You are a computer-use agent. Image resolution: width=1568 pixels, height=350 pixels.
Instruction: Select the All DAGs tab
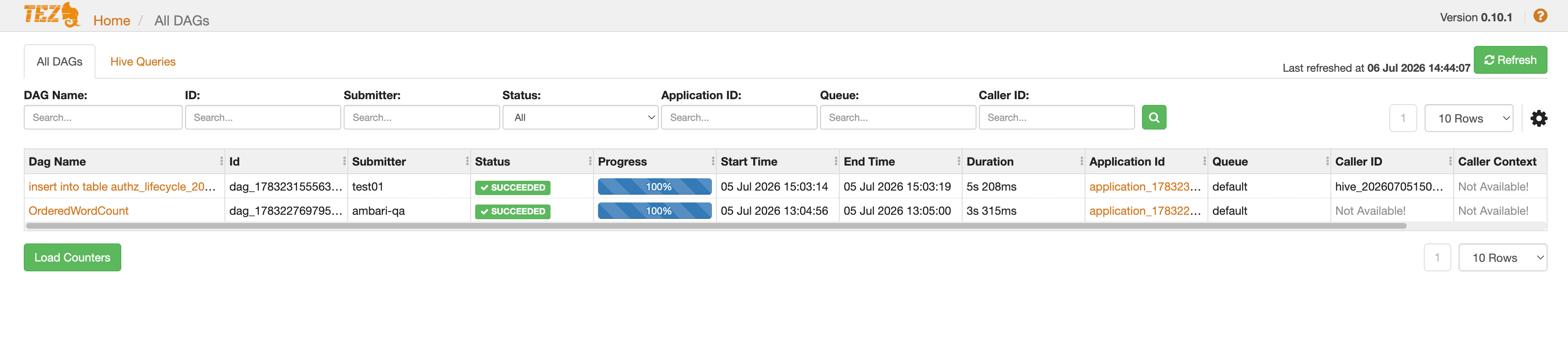[60, 61]
